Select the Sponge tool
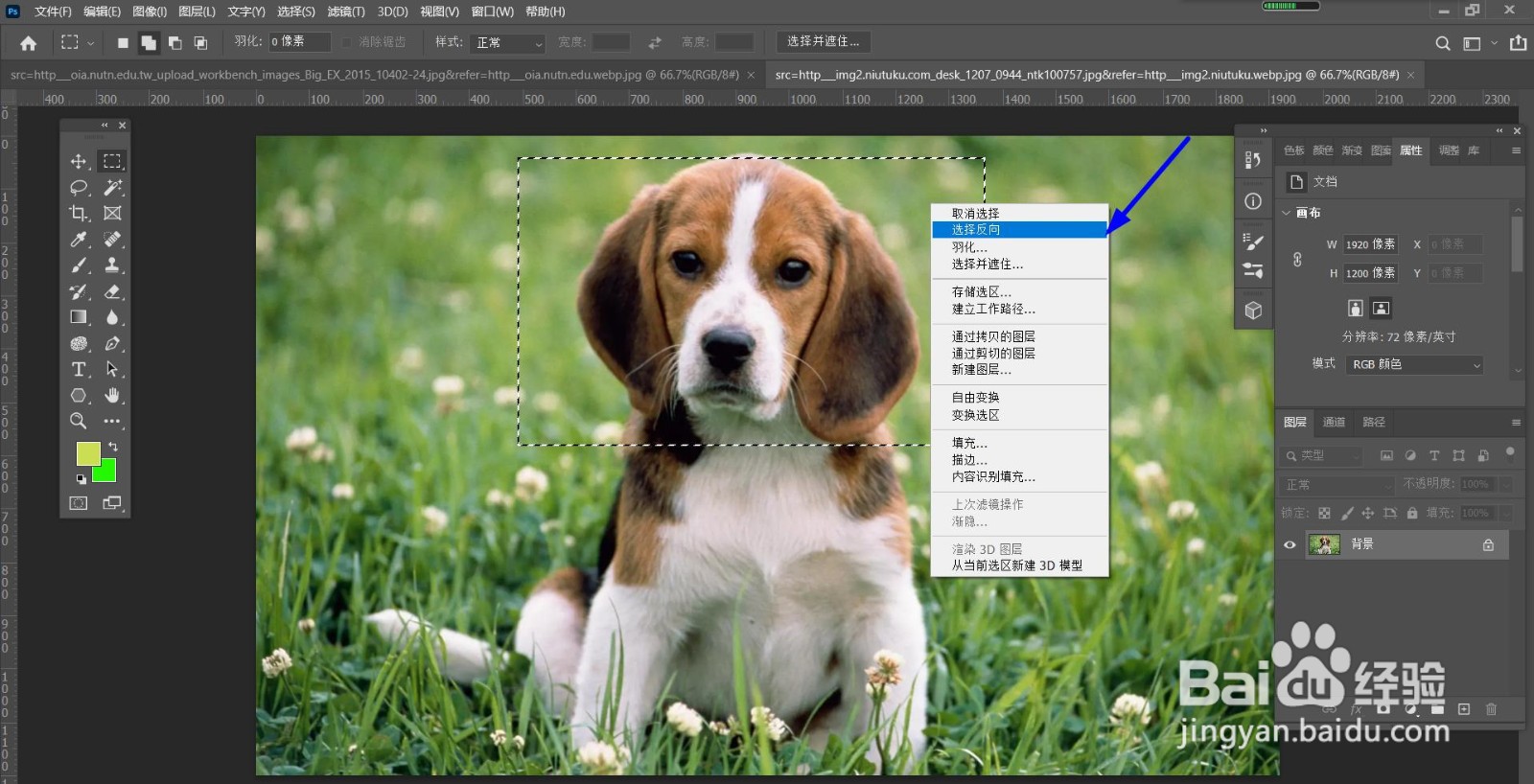The height and width of the screenshot is (784, 1534). 79,343
